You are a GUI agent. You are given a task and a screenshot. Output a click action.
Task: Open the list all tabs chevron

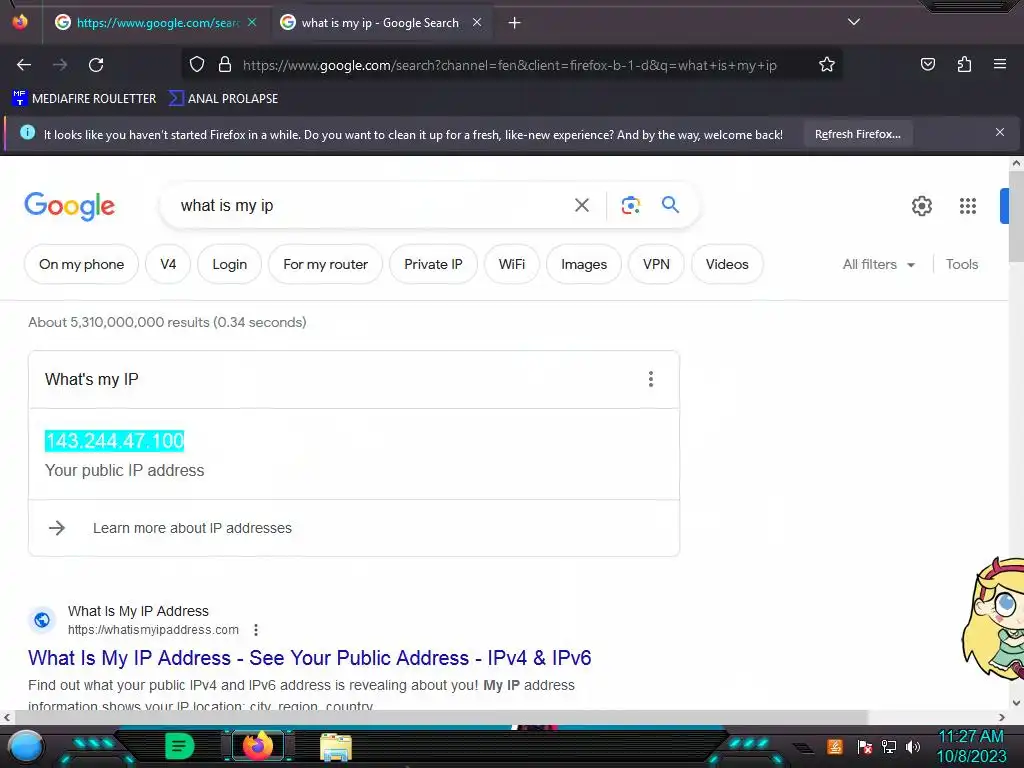pyautogui.click(x=854, y=22)
